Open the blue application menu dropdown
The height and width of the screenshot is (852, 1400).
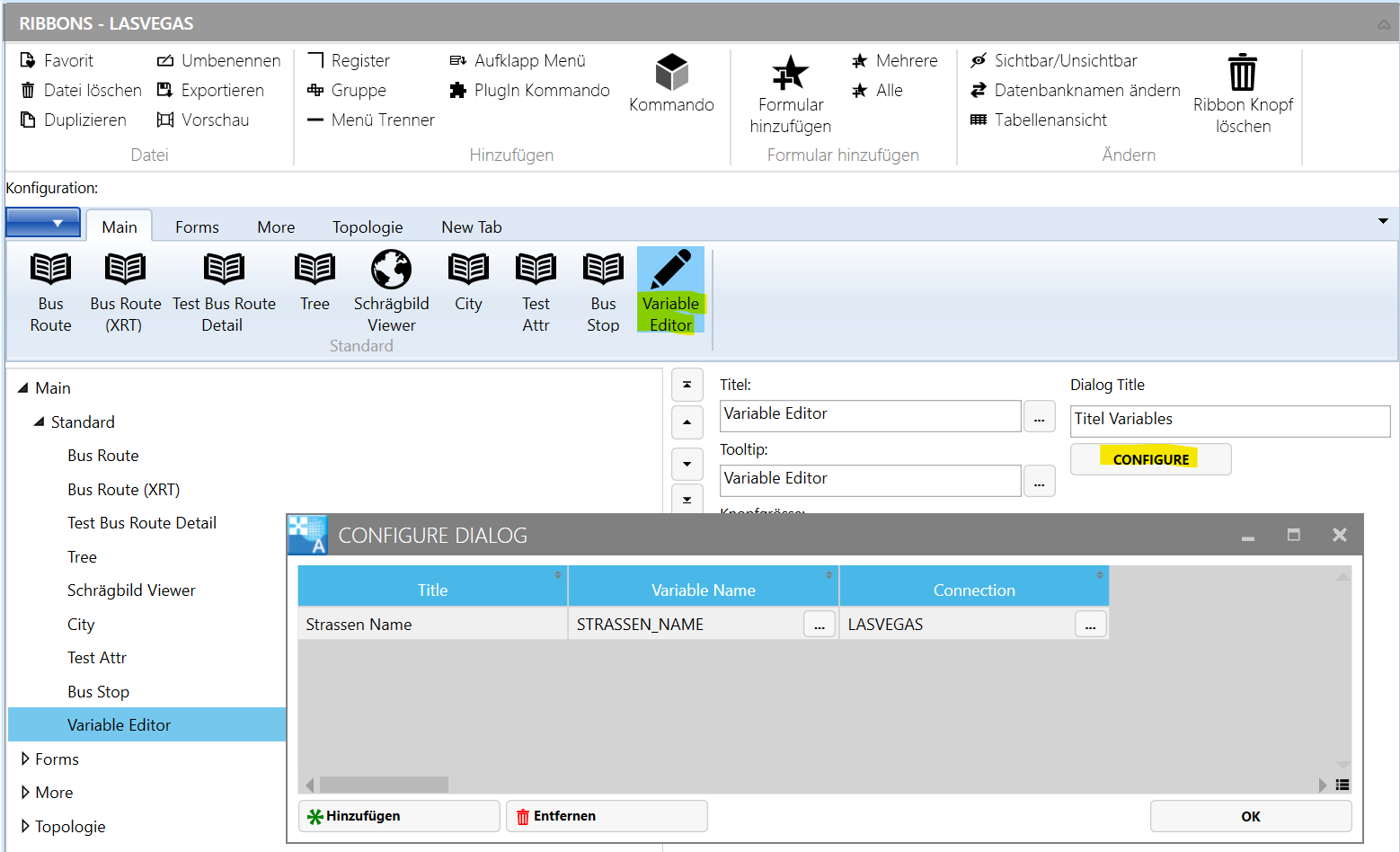tap(43, 223)
